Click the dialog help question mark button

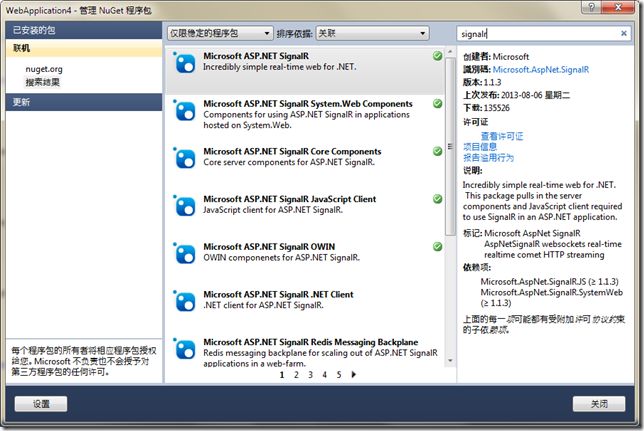(591, 7)
